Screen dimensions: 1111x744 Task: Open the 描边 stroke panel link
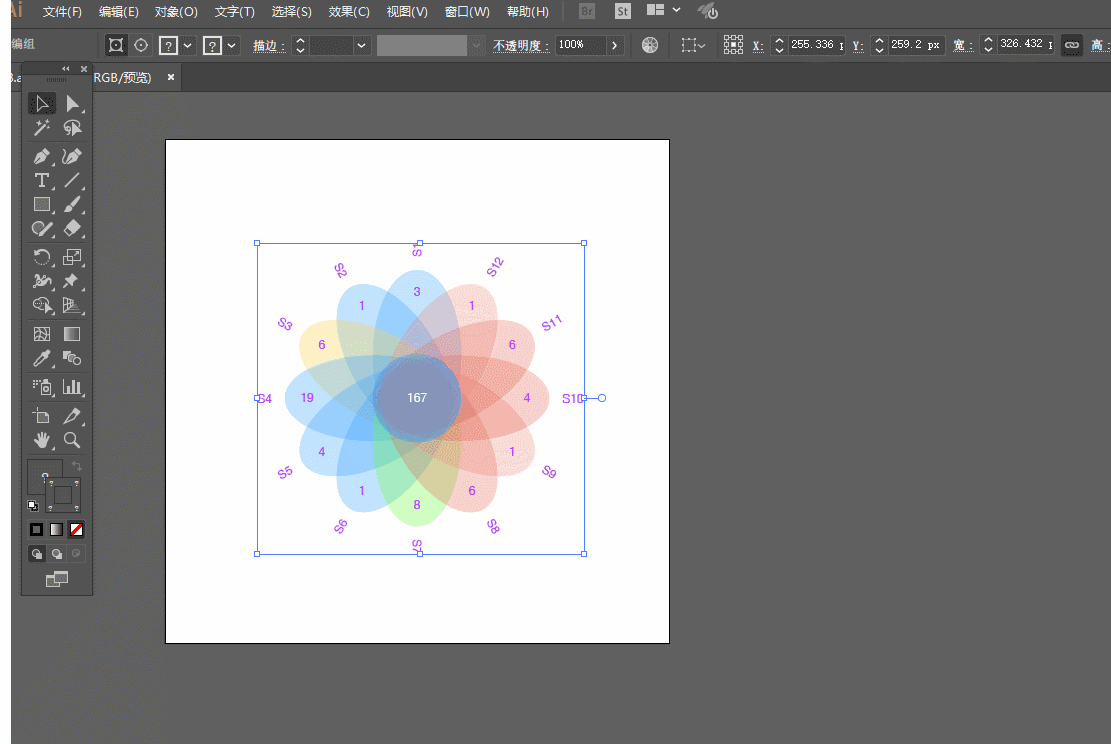[269, 45]
